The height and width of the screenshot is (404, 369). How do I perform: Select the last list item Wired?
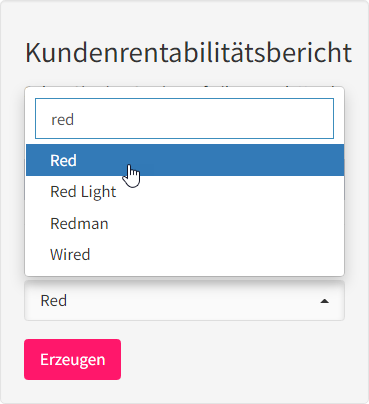coord(185,254)
